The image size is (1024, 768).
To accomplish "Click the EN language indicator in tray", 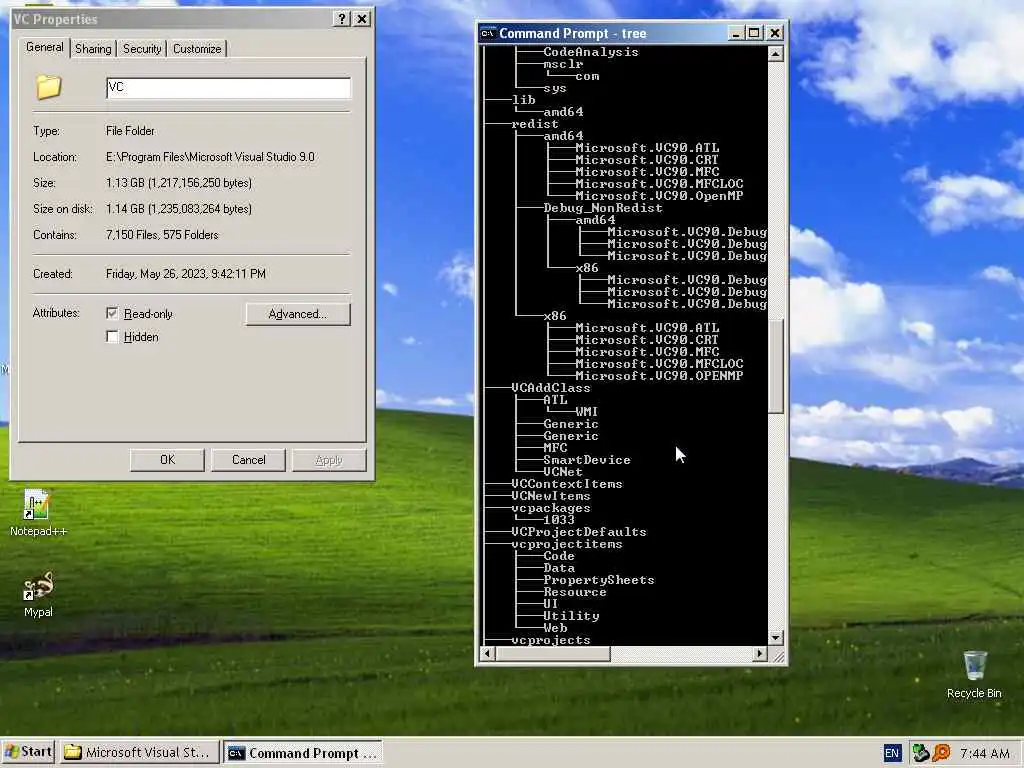I will [891, 753].
